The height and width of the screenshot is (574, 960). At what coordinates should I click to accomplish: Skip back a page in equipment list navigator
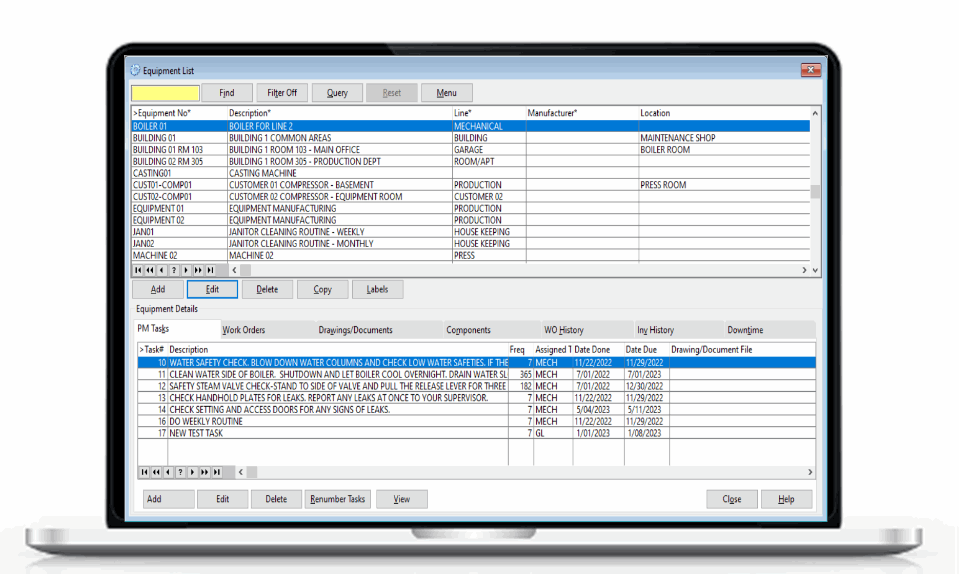[150, 270]
